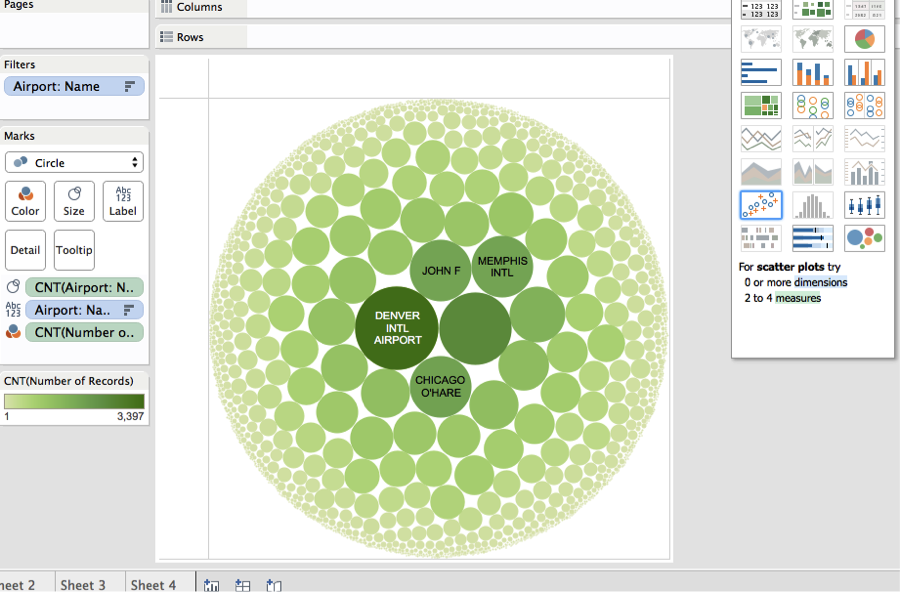The width and height of the screenshot is (900, 592).
Task: Choose the Gantt chart type
Action: click(x=761, y=238)
